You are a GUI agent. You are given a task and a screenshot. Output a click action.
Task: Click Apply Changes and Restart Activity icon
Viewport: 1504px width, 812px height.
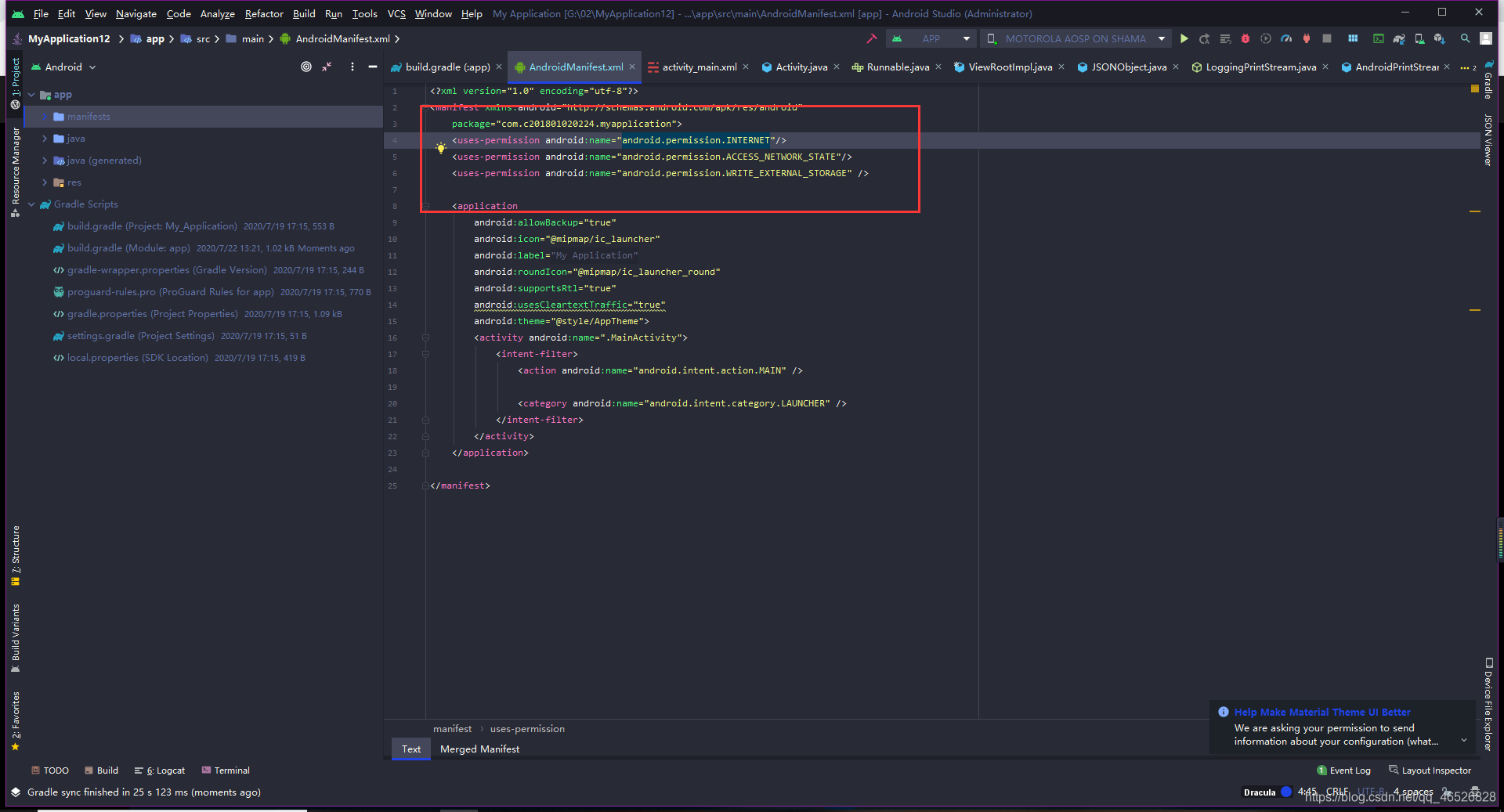(x=1205, y=38)
